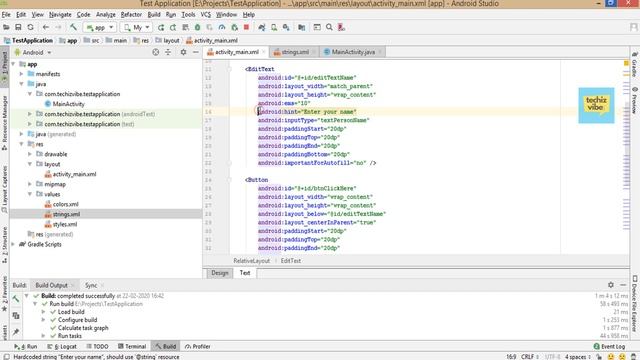Select colors.xml in values folder
The height and width of the screenshot is (360, 640).
tap(61, 204)
